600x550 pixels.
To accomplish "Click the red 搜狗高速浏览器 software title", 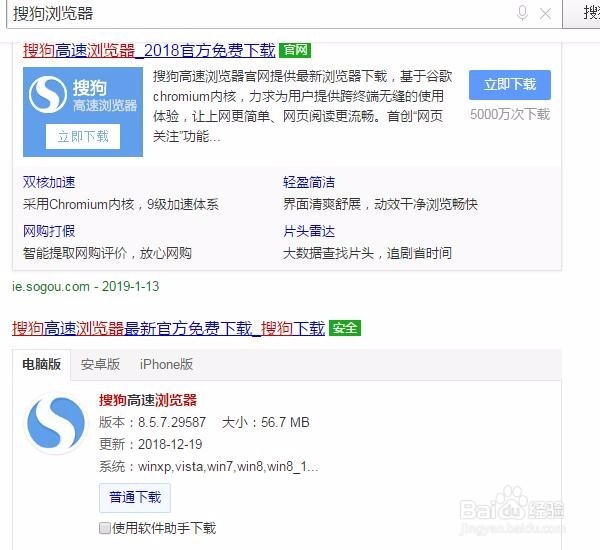I will click(x=148, y=400).
